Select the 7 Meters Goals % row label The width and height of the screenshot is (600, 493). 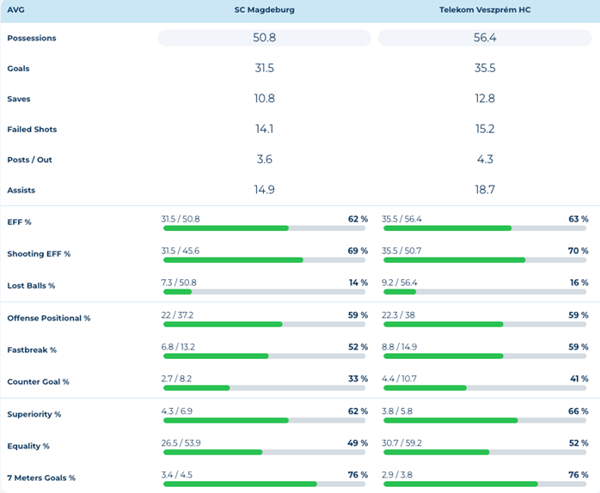[42, 478]
